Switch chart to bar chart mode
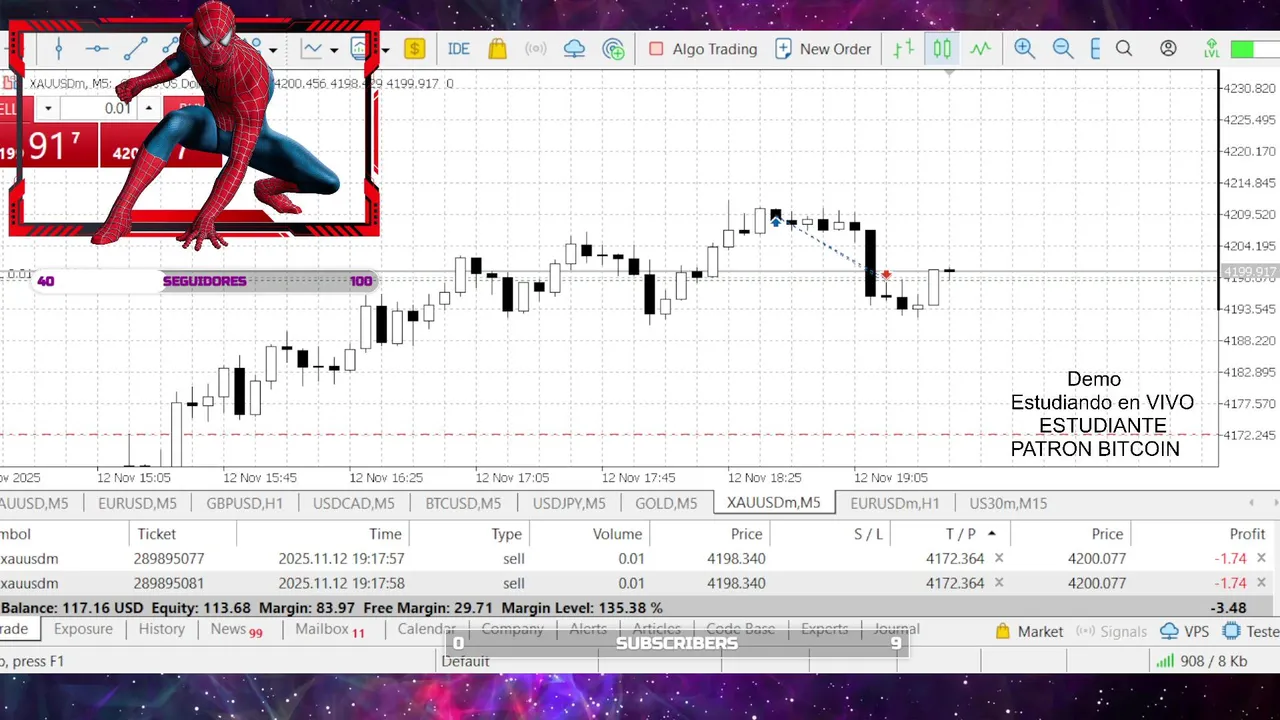The width and height of the screenshot is (1280, 720). point(904,48)
